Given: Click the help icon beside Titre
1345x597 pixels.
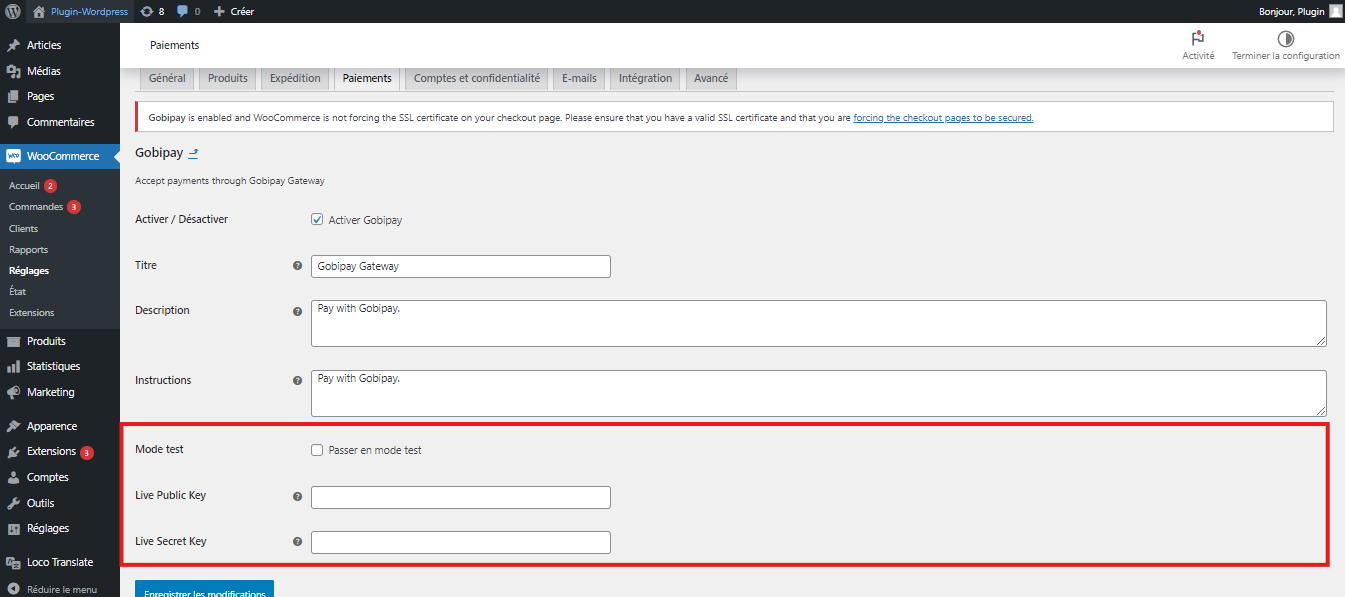Looking at the screenshot, I should [297, 266].
